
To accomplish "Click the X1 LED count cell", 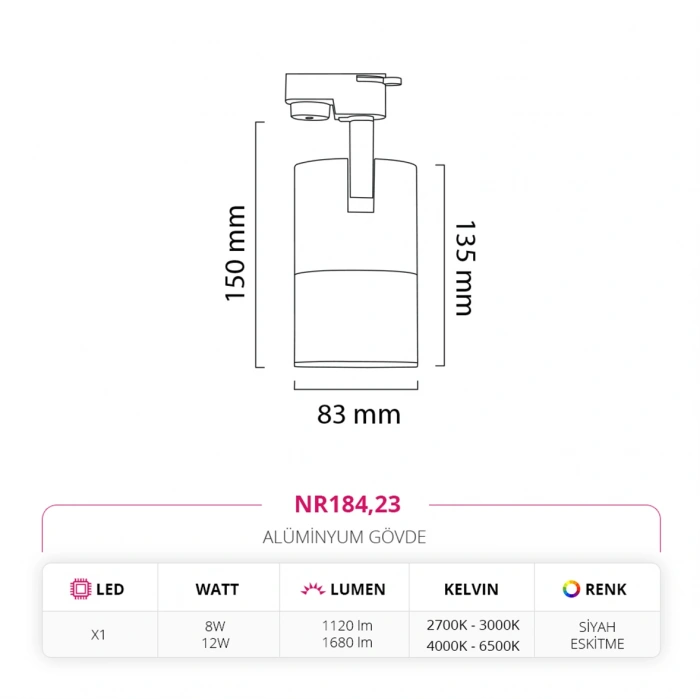I will [x=99, y=634].
